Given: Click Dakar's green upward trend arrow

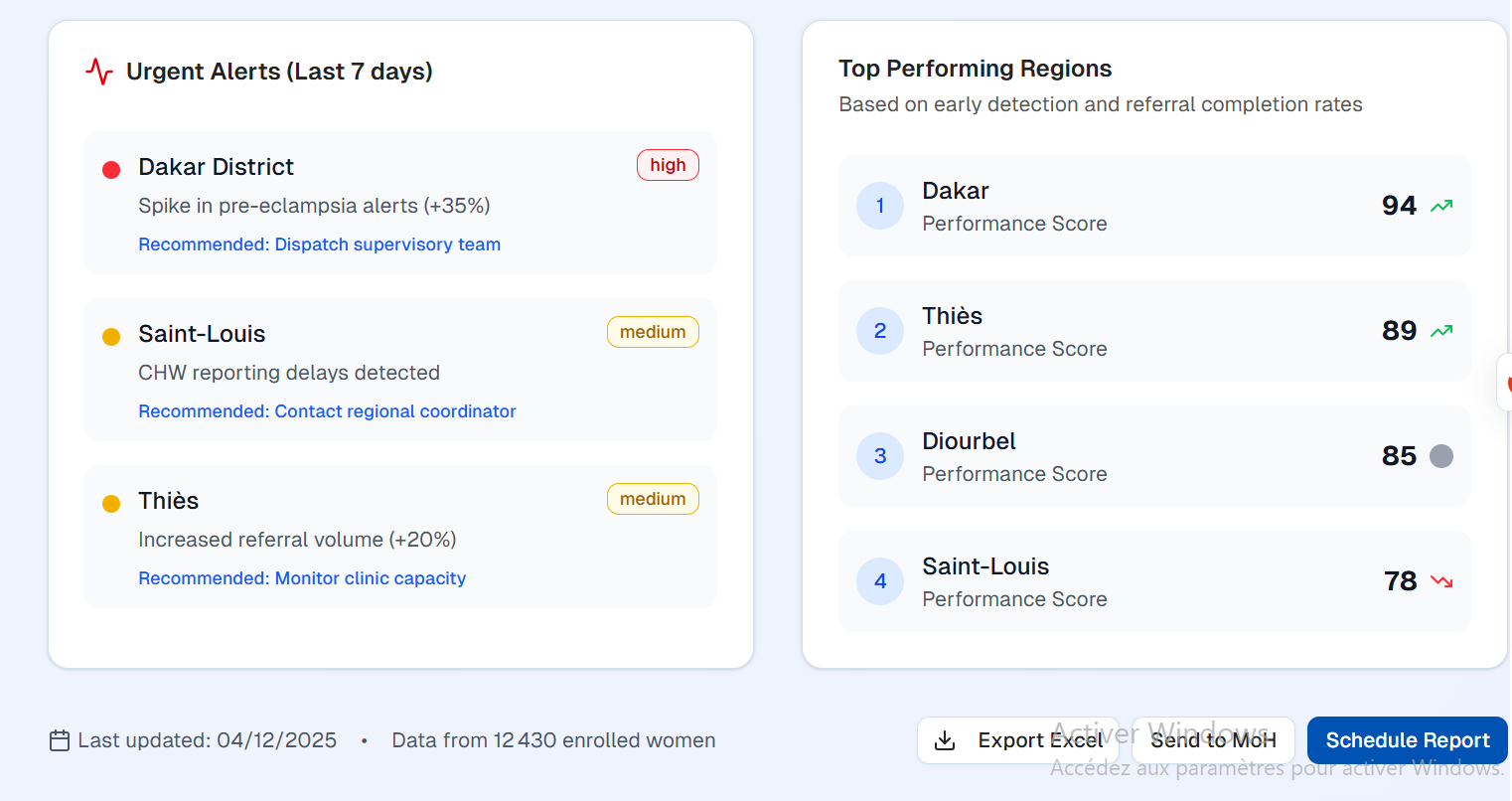Looking at the screenshot, I should pos(1441,206).
